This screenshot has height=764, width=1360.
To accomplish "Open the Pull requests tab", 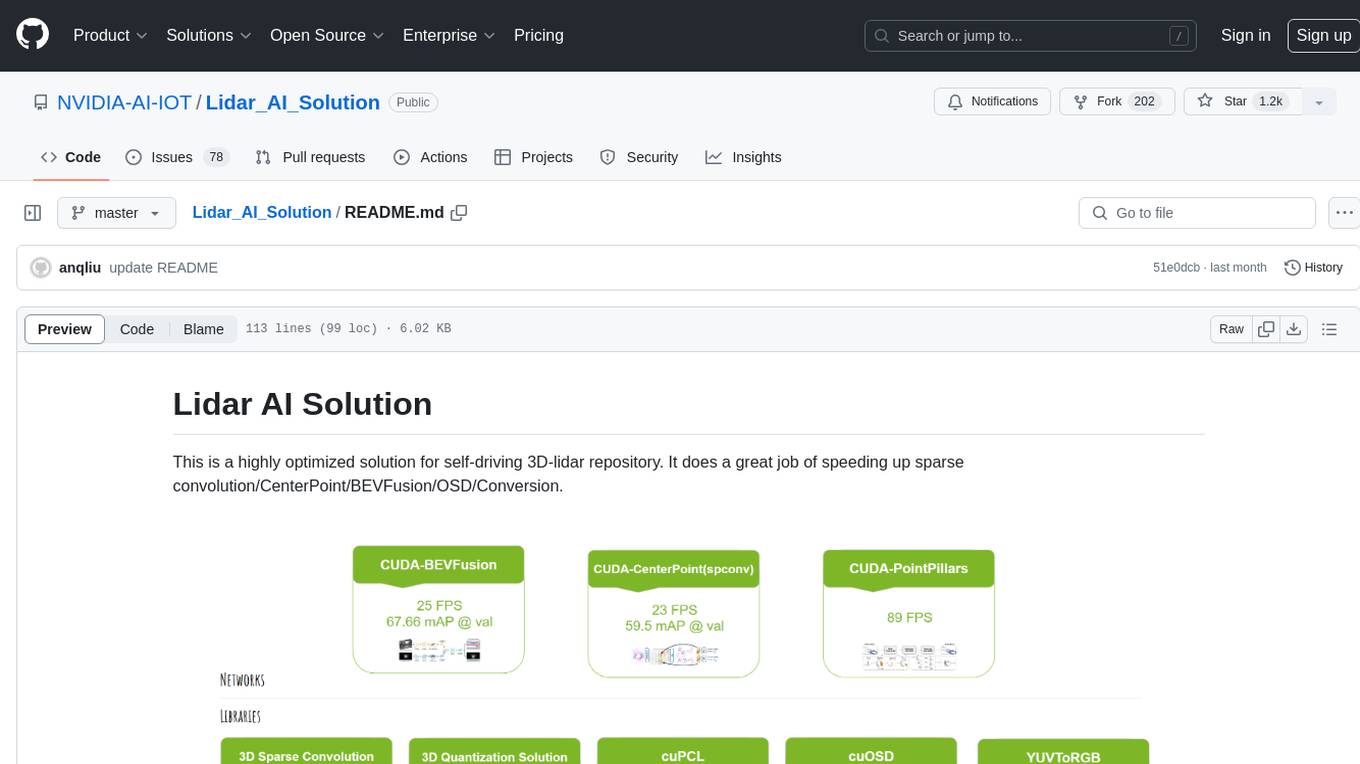I will 310,157.
